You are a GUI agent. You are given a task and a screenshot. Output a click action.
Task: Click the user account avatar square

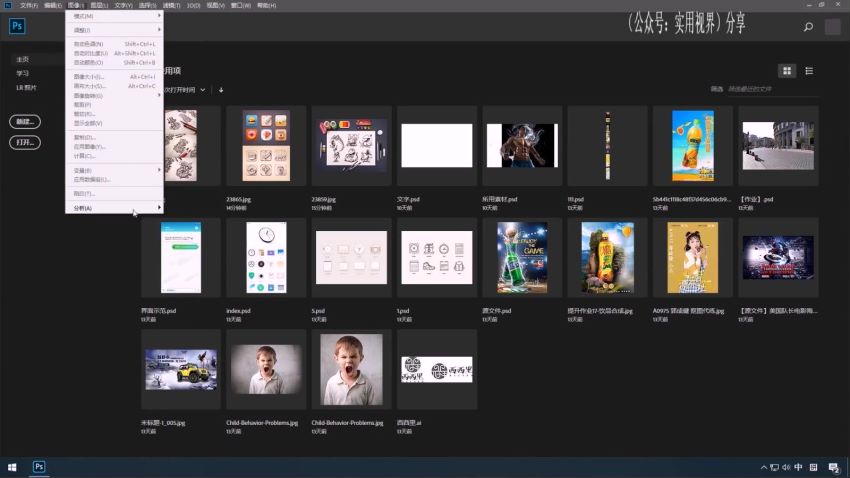tap(833, 27)
